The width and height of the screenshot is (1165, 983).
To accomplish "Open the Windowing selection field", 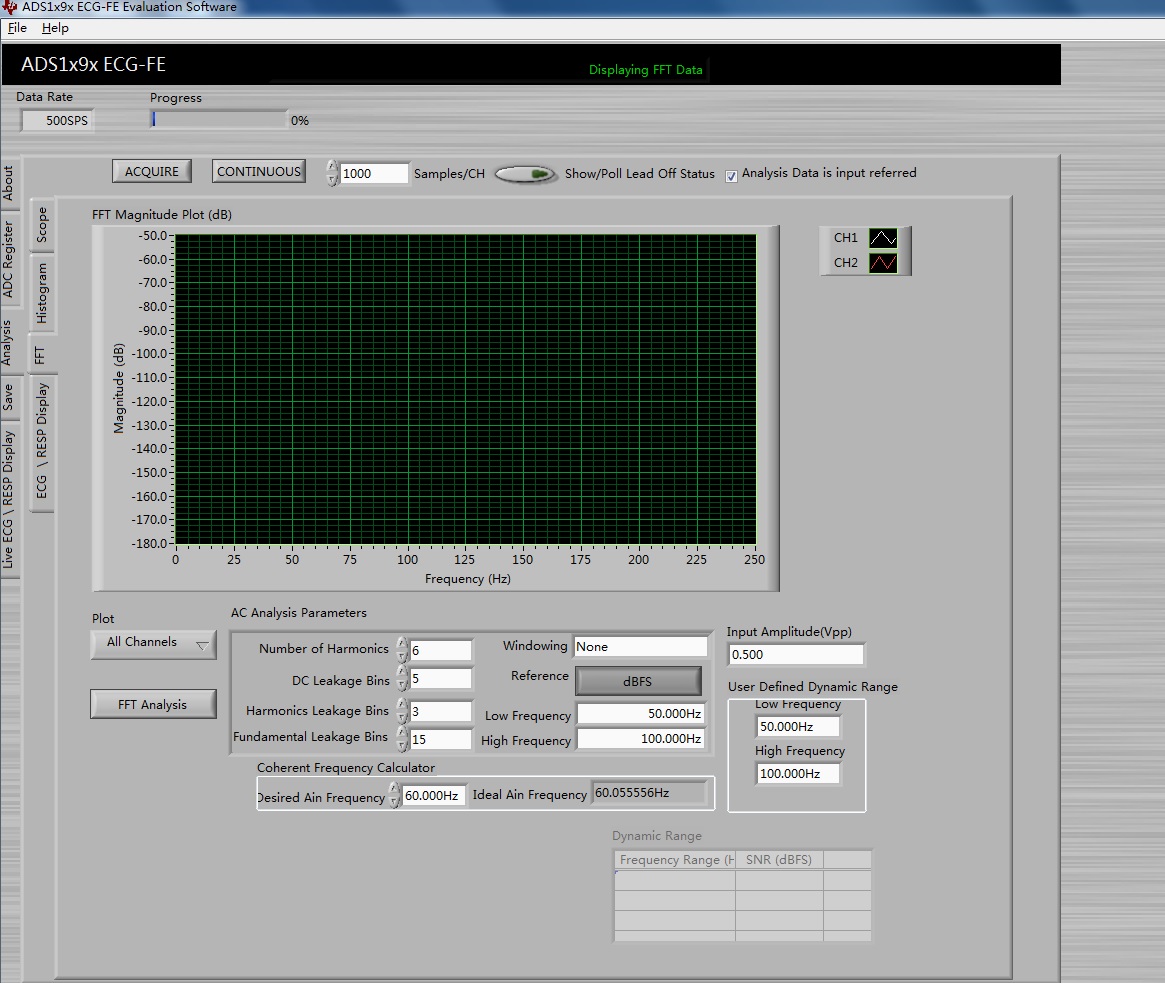I will [640, 647].
